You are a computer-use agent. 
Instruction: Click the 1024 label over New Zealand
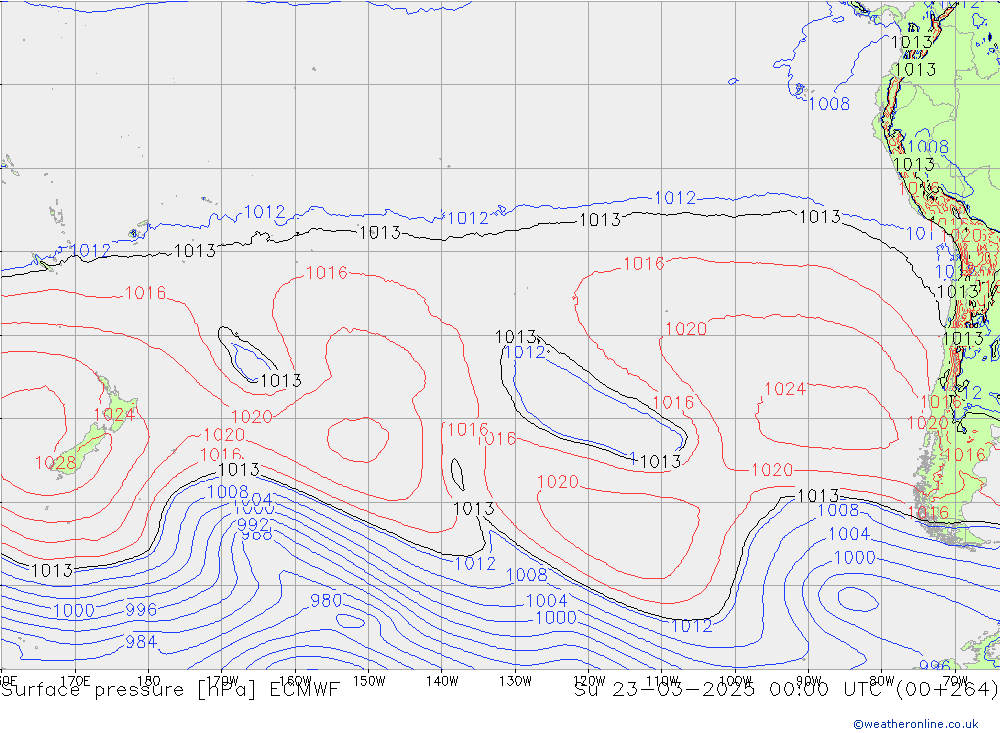pos(115,415)
